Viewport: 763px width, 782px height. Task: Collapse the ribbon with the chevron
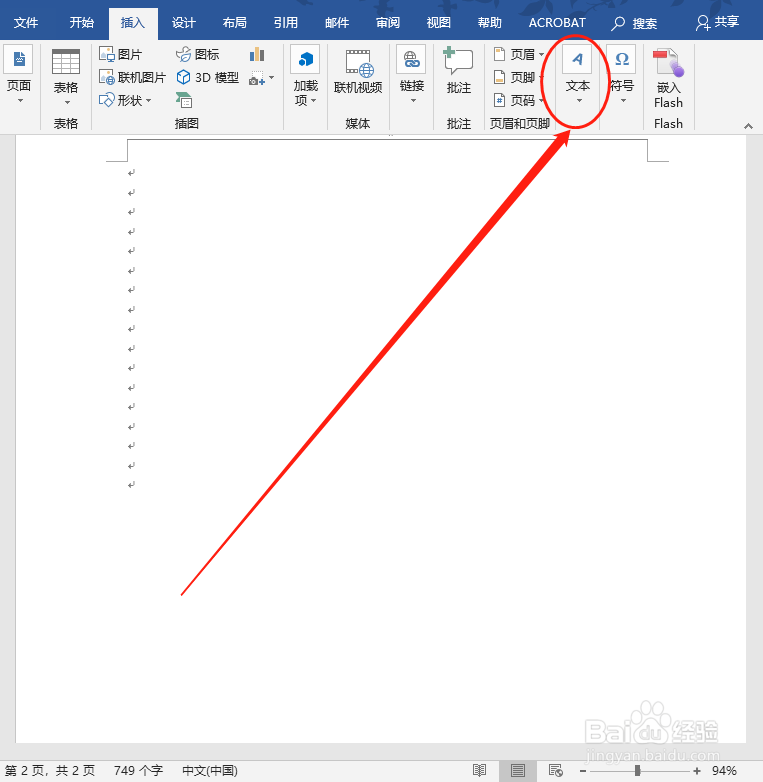coord(748,126)
